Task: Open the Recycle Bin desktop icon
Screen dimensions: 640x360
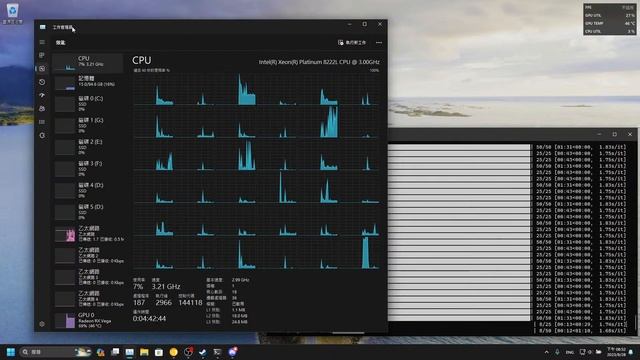Action: pos(12,13)
